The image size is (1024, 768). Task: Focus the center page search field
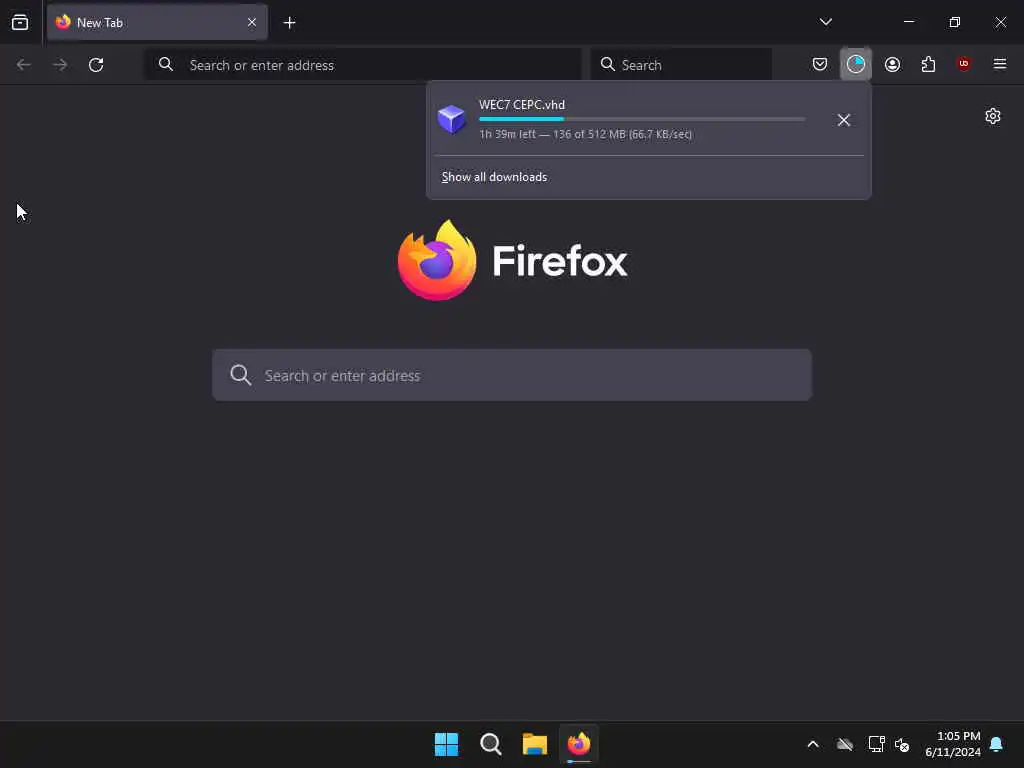pos(512,375)
